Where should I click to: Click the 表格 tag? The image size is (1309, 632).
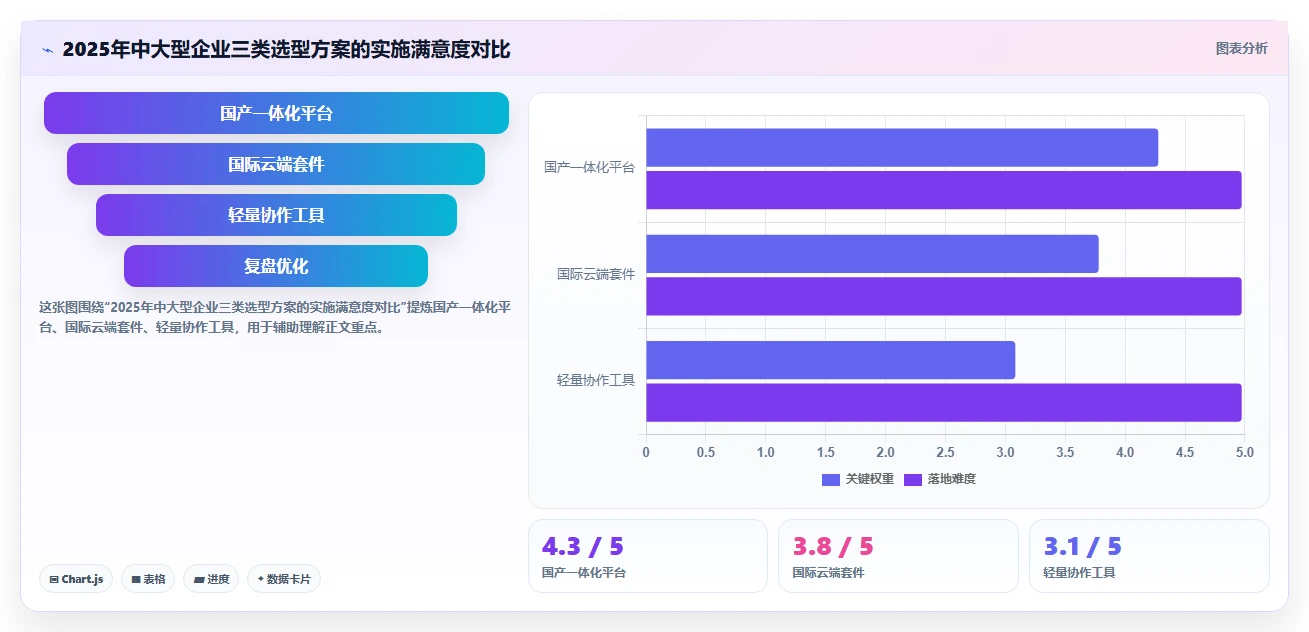pos(148,579)
